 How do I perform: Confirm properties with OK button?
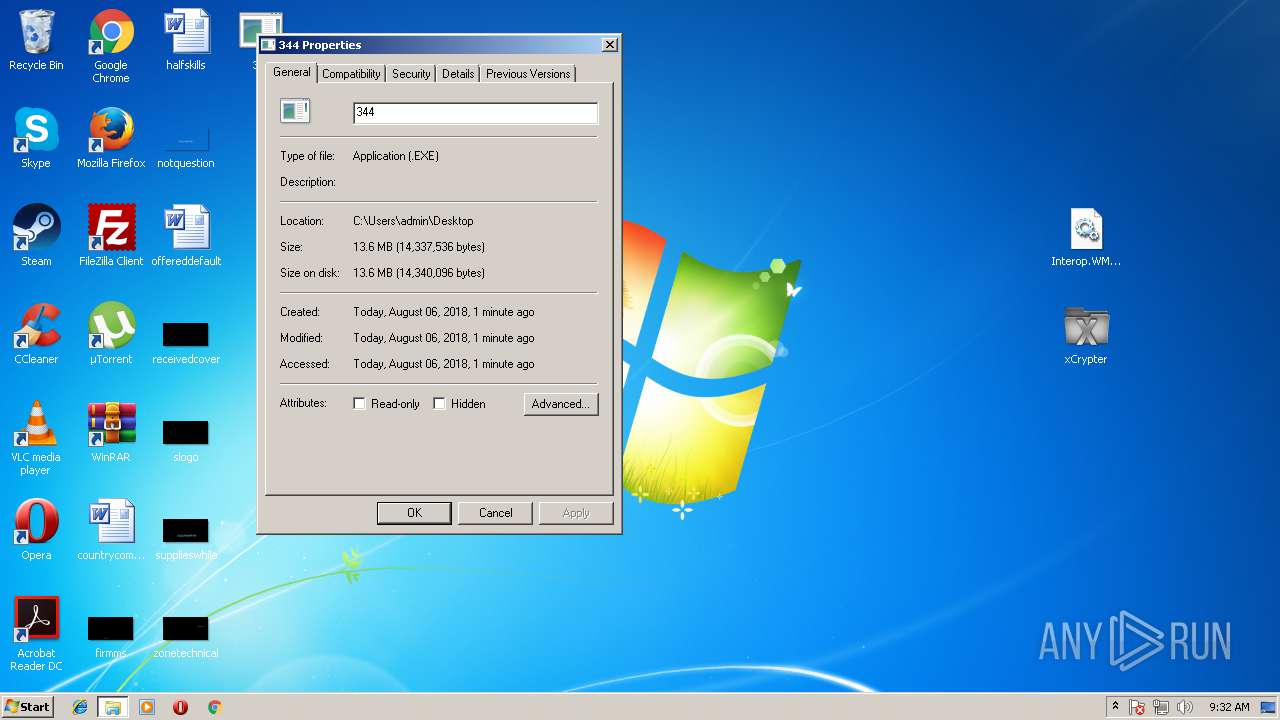(x=414, y=513)
